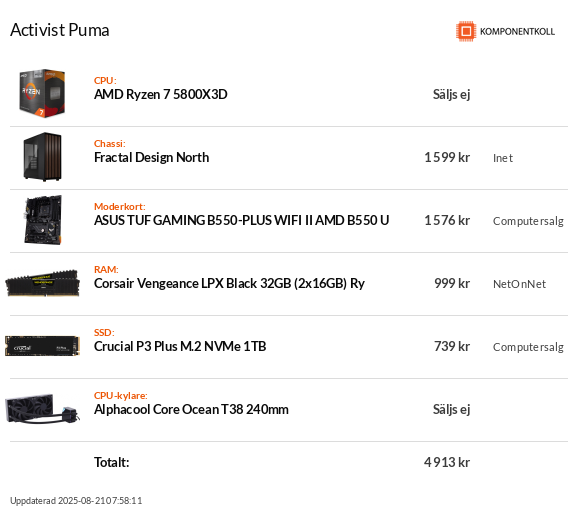
Task: Open Crucial P3 Plus M.2 NVMe link
Action: tap(180, 347)
